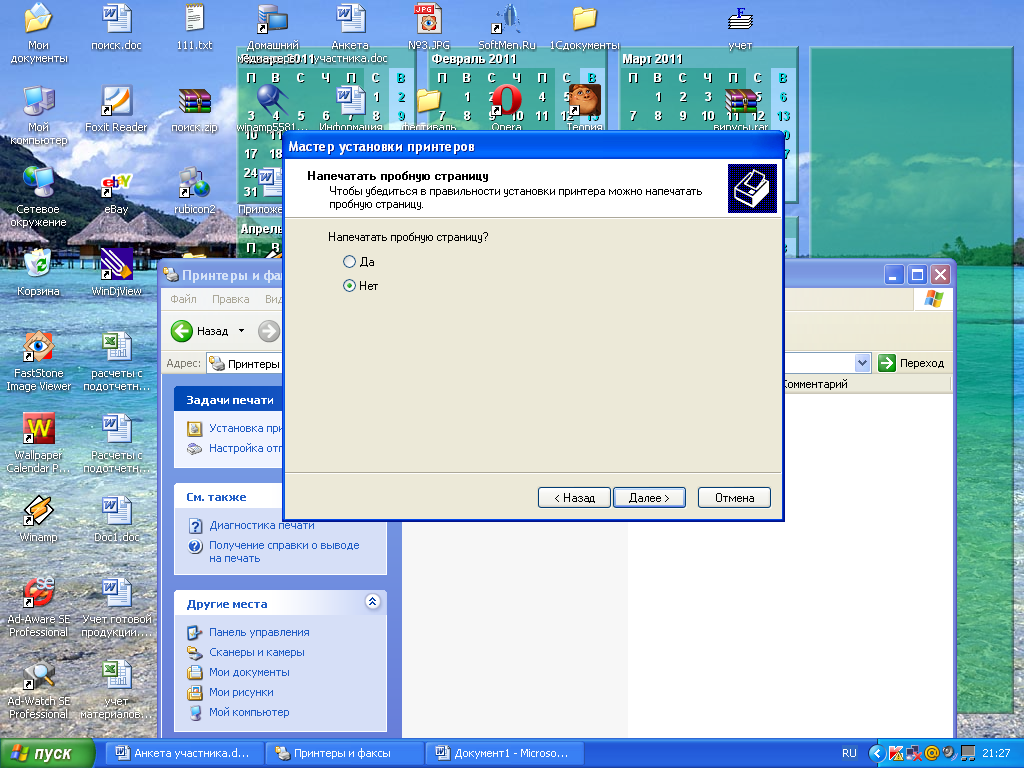The width and height of the screenshot is (1024, 768).
Task: Open 'Мой компьютер' sidebar link
Action: coord(249,712)
